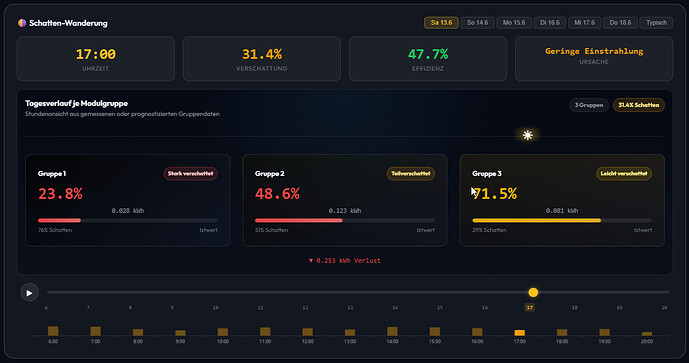Click the Gruppe 2 card title

[270, 174]
